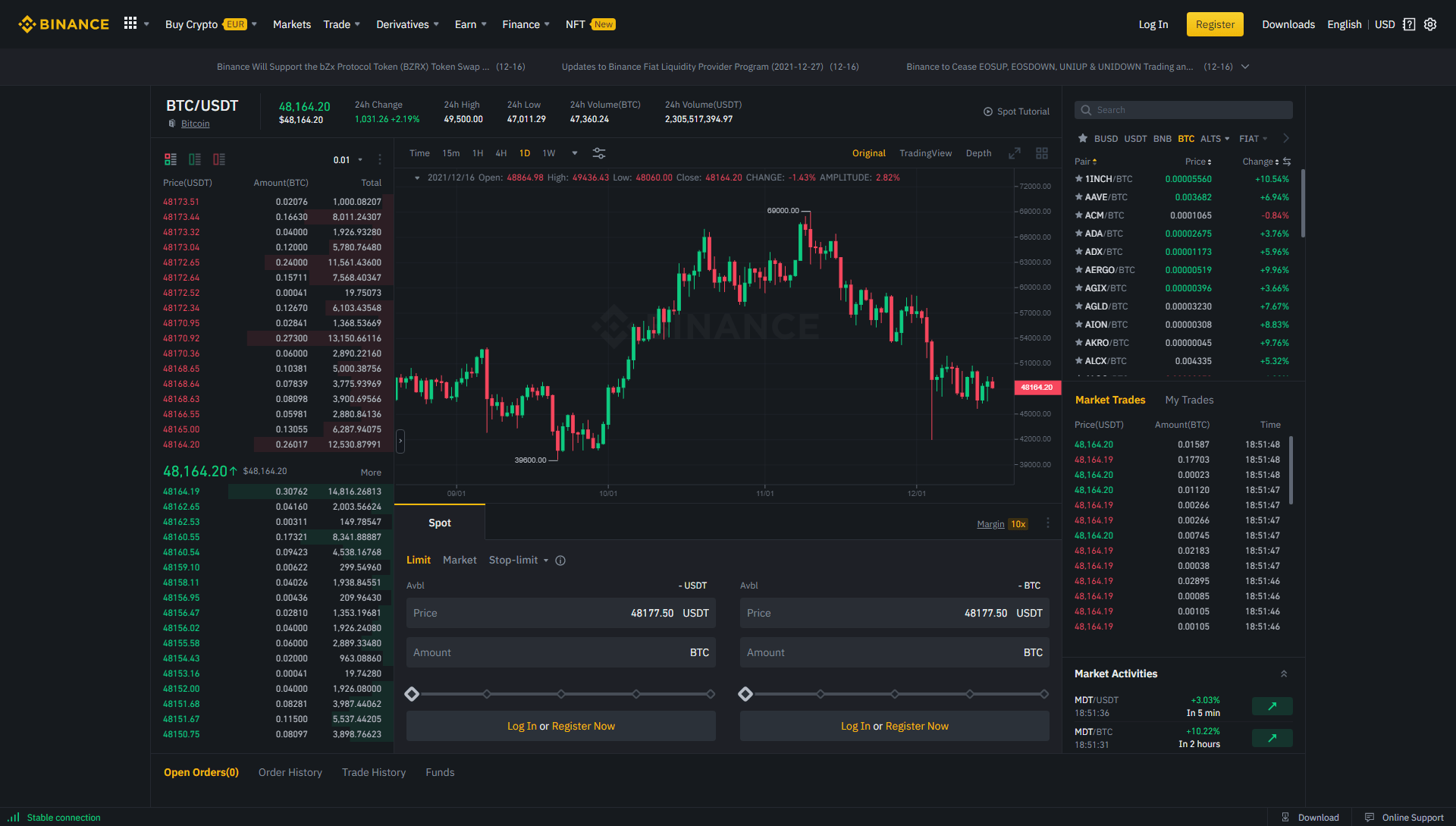Open the chart indicator settings icon
Image resolution: width=1456 pixels, height=826 pixels.
(599, 153)
